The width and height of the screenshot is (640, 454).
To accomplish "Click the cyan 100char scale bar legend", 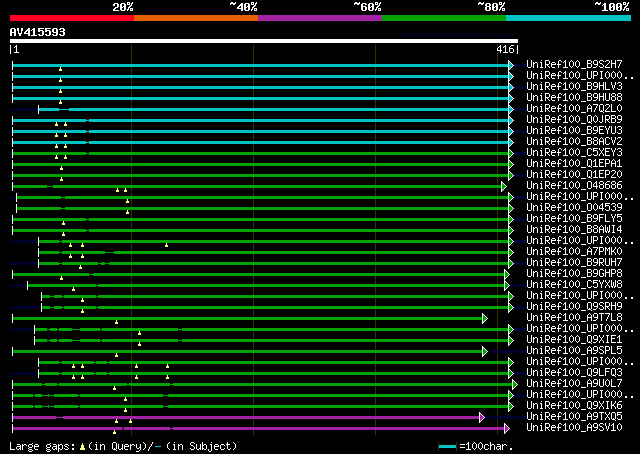I will (x=447, y=446).
